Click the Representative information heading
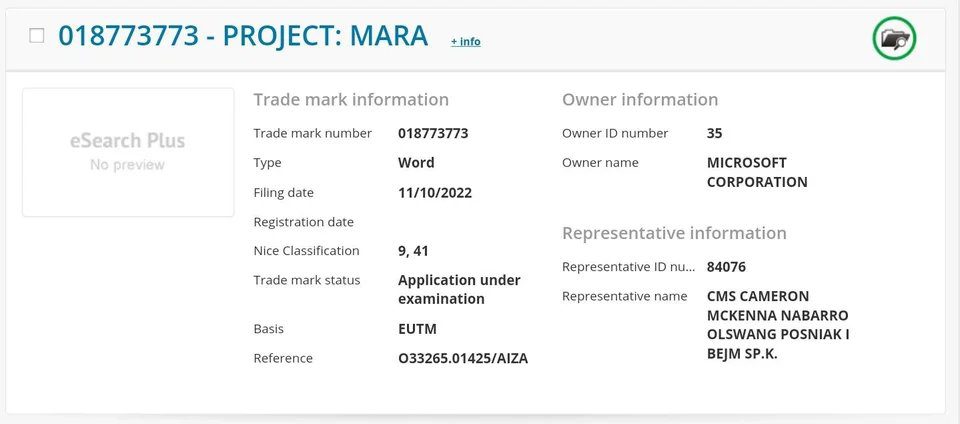Image resolution: width=960 pixels, height=424 pixels. tap(674, 233)
